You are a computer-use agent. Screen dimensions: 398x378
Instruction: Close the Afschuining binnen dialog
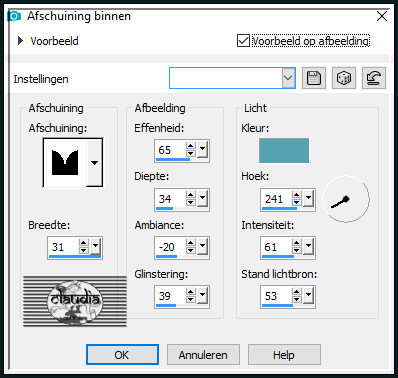point(382,16)
